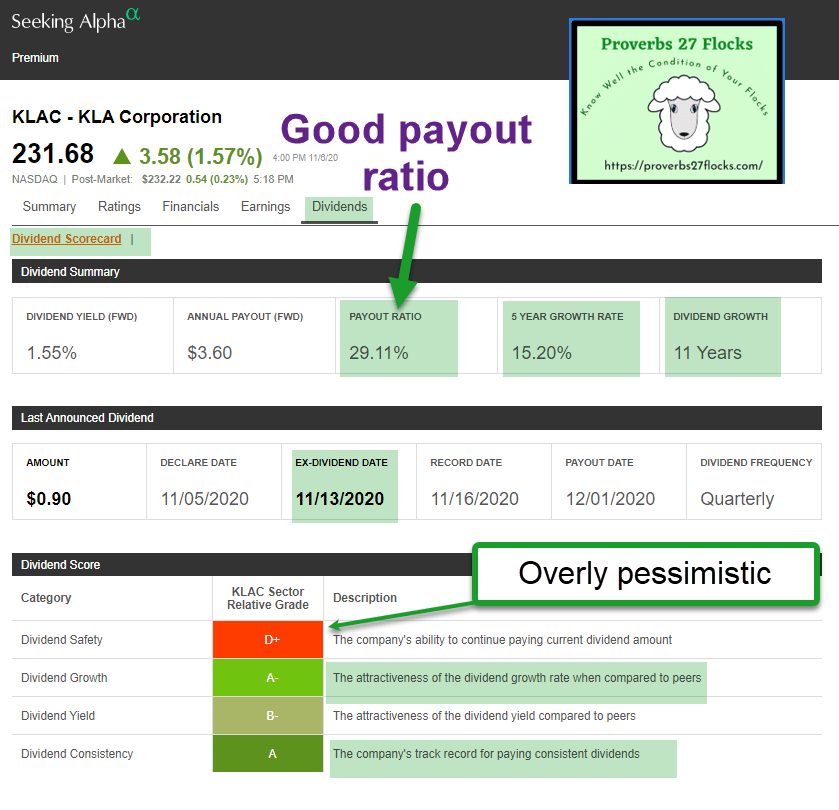Viewport: 839px width, 810px height.
Task: Click the A Dividend Consistency grade
Action: (268, 754)
